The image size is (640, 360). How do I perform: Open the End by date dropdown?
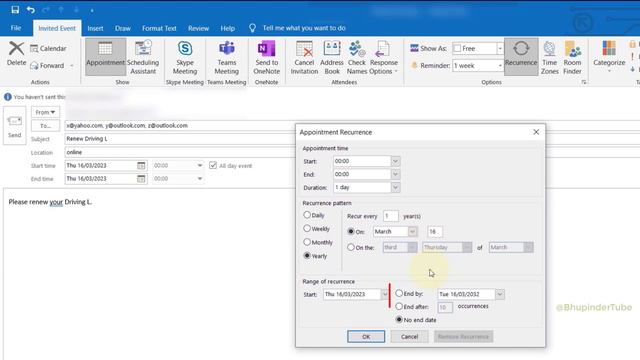(500, 294)
